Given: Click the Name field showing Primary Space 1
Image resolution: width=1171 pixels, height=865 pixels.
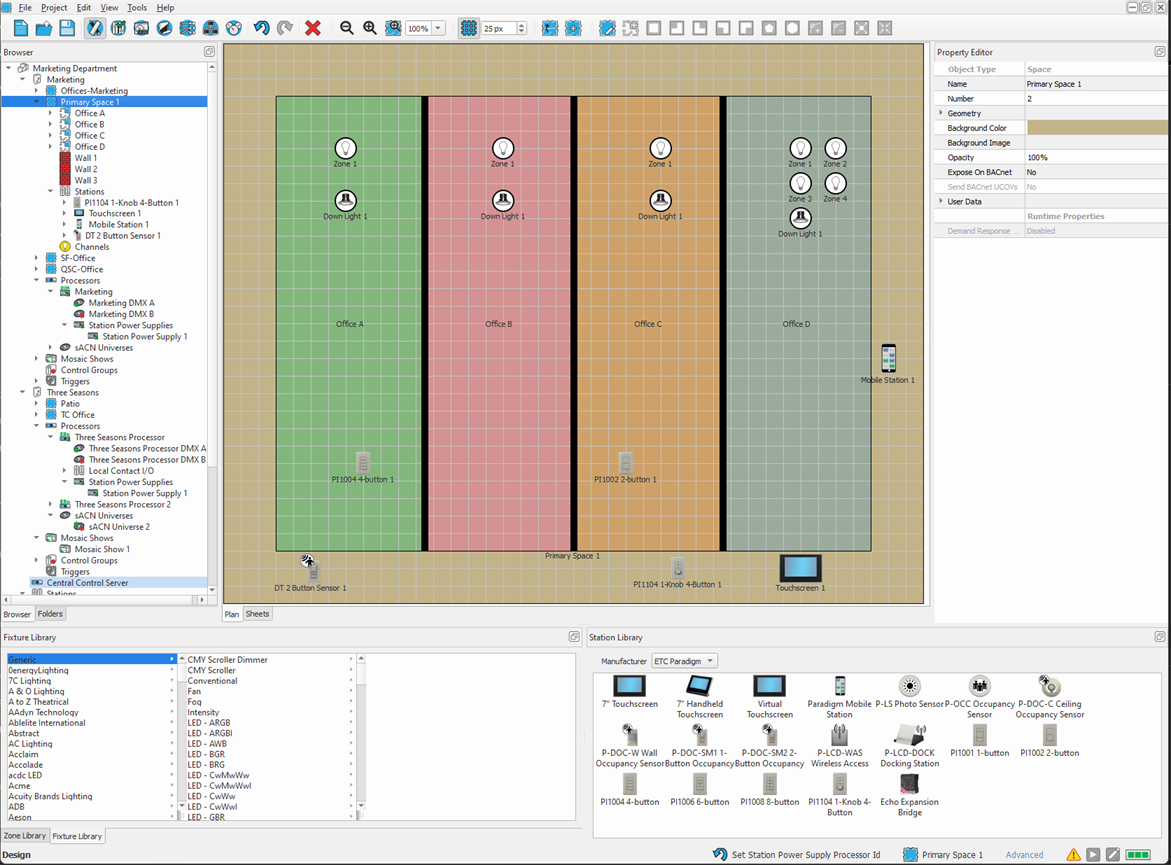Looking at the screenshot, I should [x=1095, y=84].
